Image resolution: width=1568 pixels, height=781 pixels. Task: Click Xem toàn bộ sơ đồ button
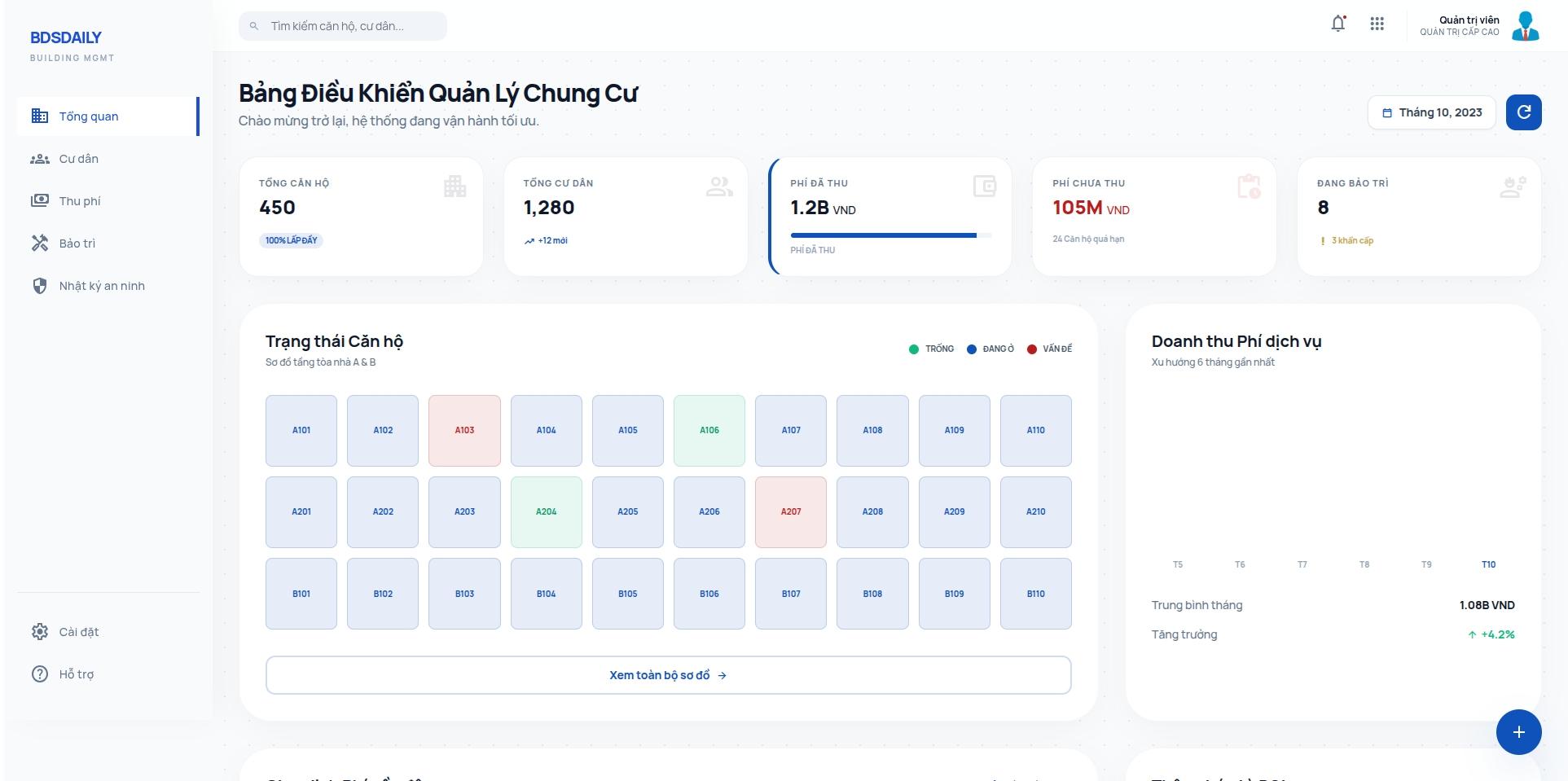(668, 675)
